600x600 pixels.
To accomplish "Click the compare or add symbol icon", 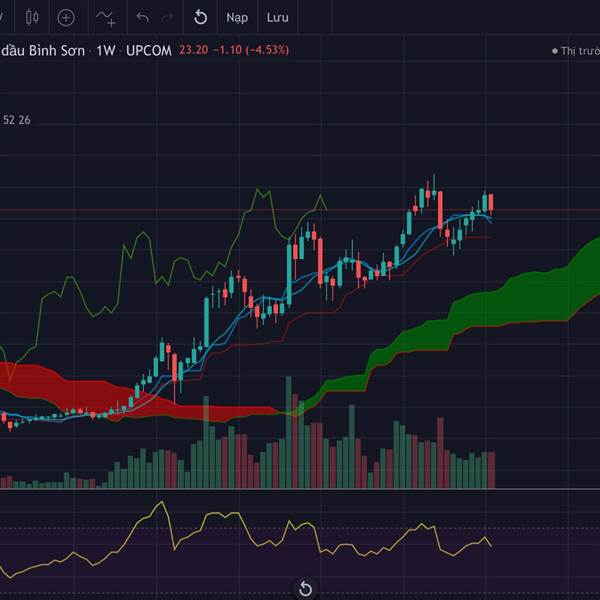I will pyautogui.click(x=66, y=18).
